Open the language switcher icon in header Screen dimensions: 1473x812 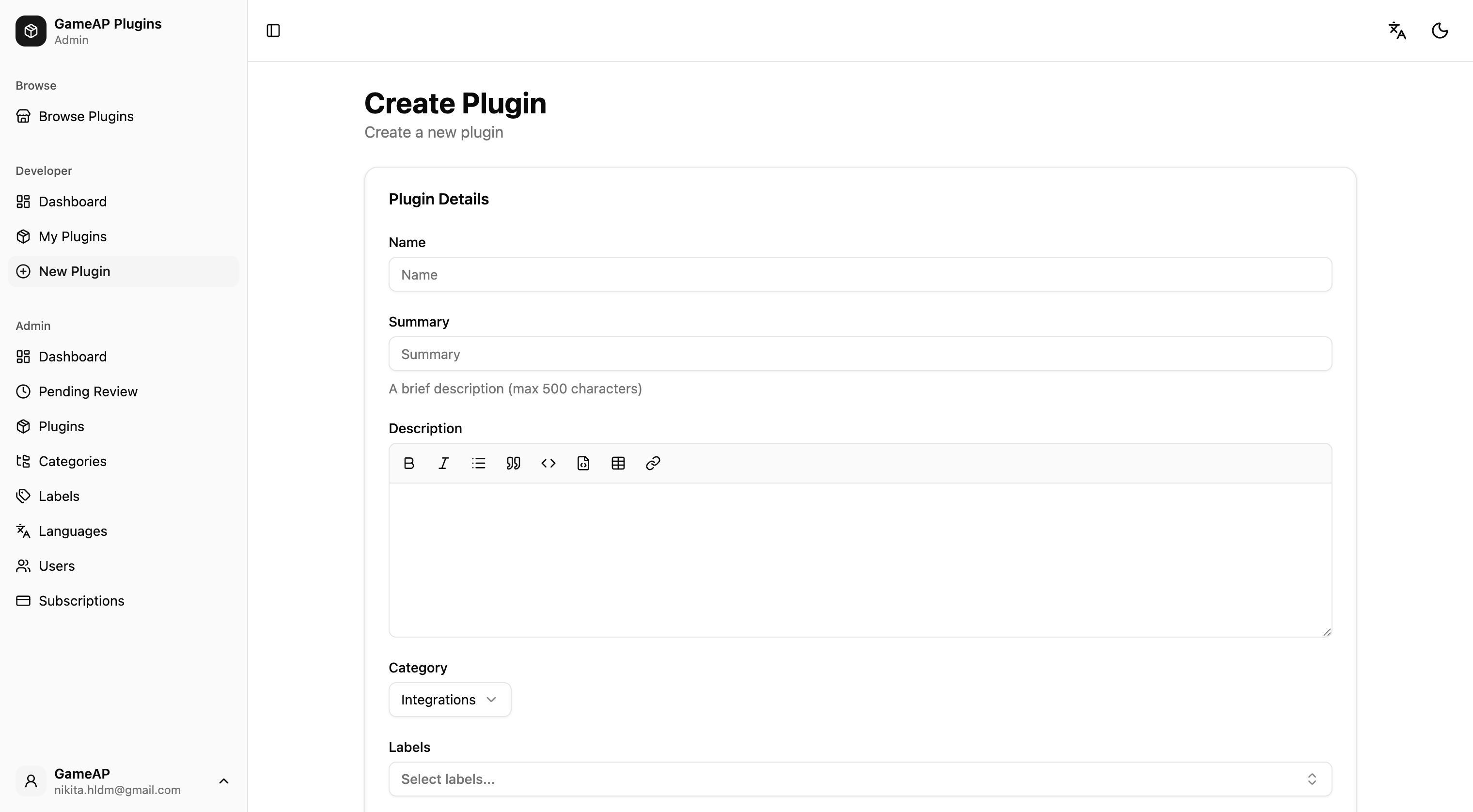click(x=1397, y=31)
